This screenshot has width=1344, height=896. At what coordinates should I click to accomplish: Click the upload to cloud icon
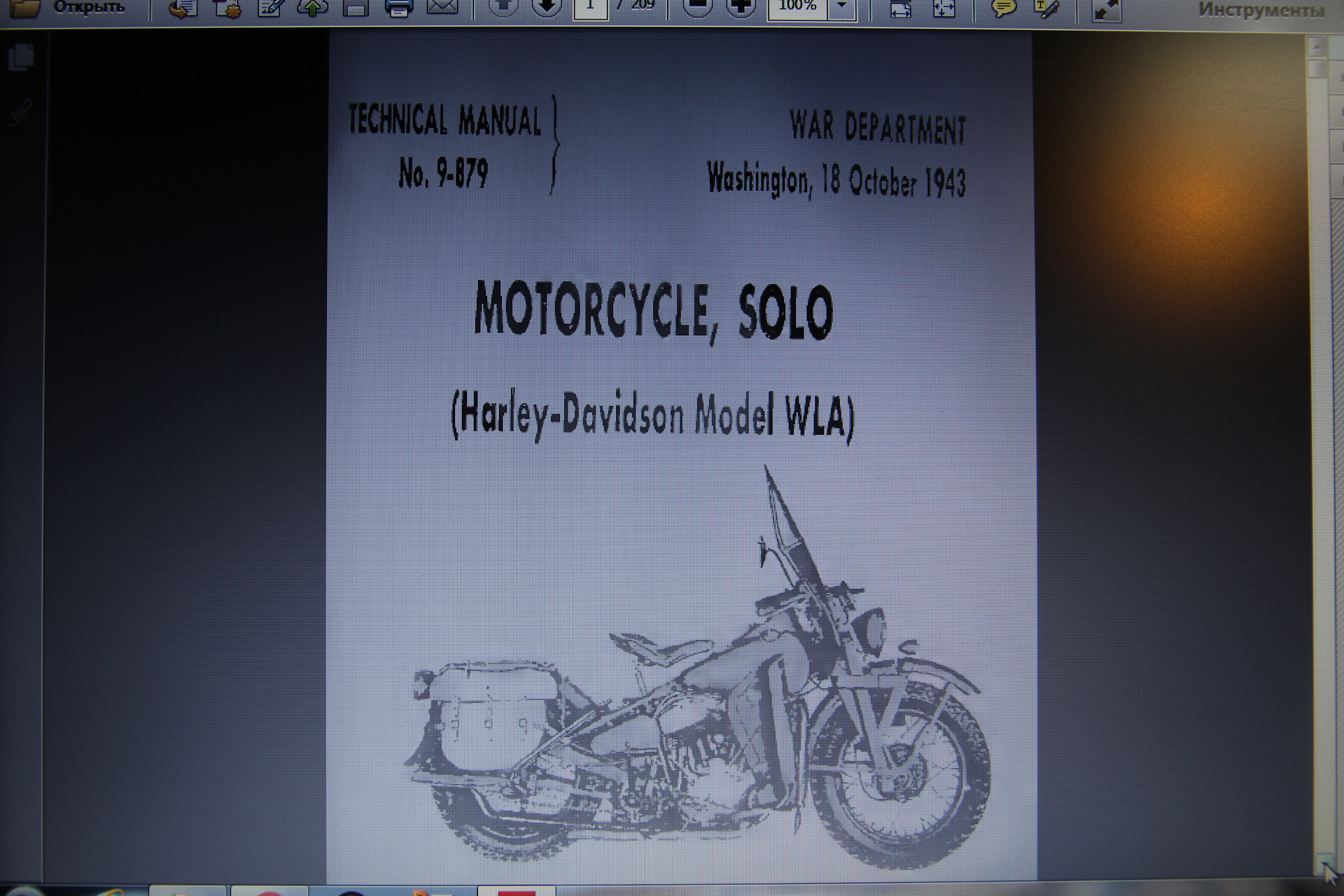pyautogui.click(x=313, y=8)
